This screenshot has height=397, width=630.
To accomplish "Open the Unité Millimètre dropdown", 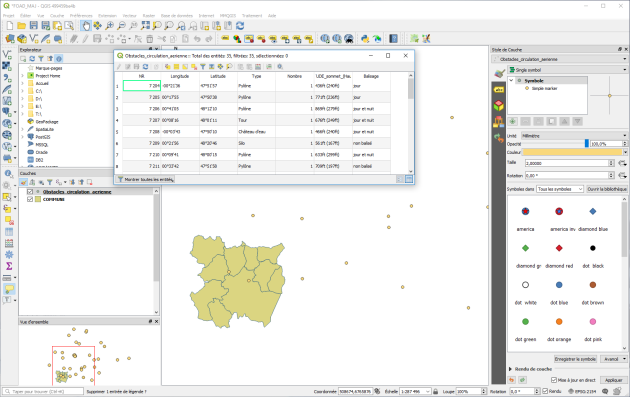I will coord(574,136).
